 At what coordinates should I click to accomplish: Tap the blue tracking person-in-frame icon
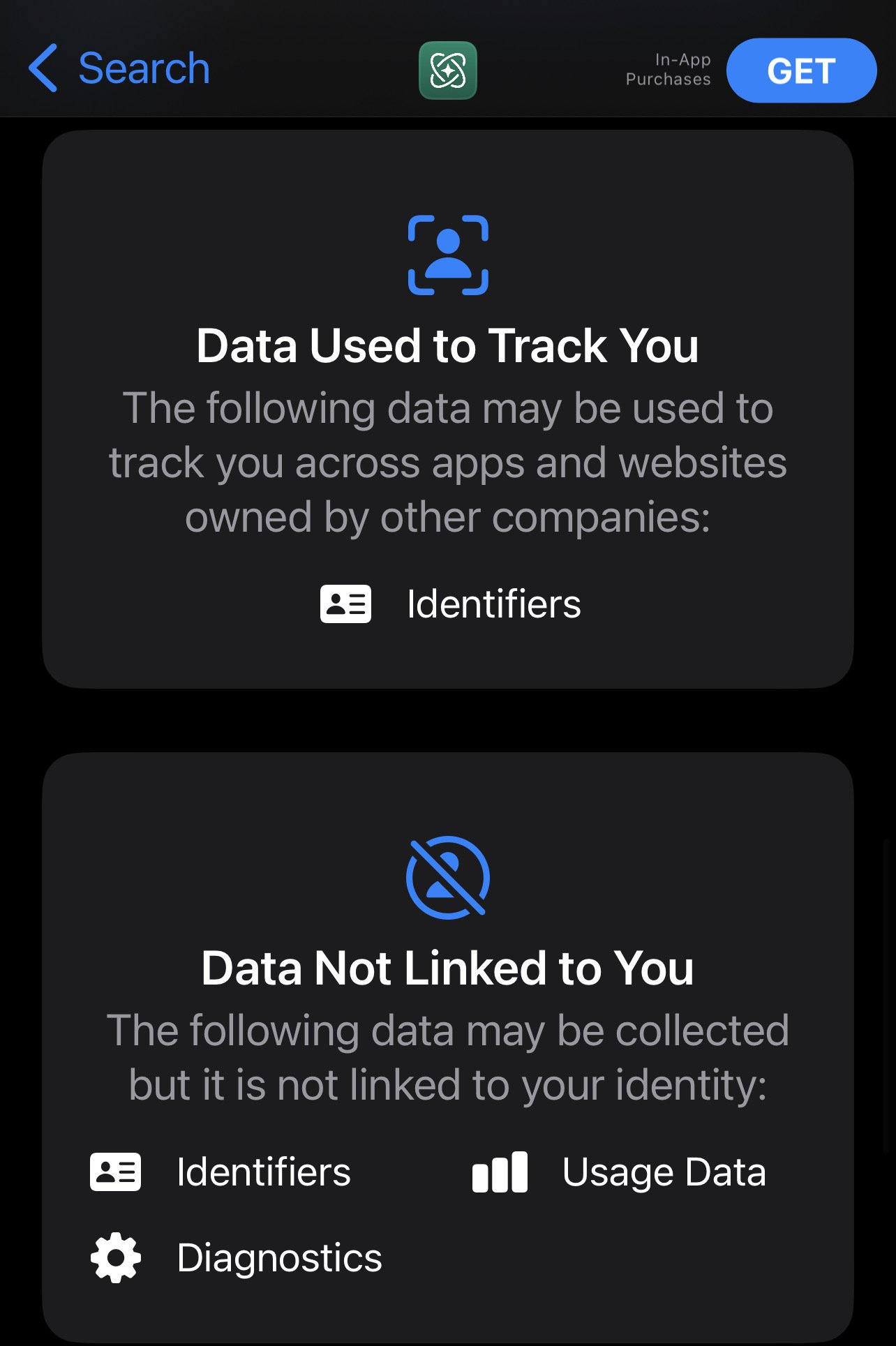tap(448, 255)
